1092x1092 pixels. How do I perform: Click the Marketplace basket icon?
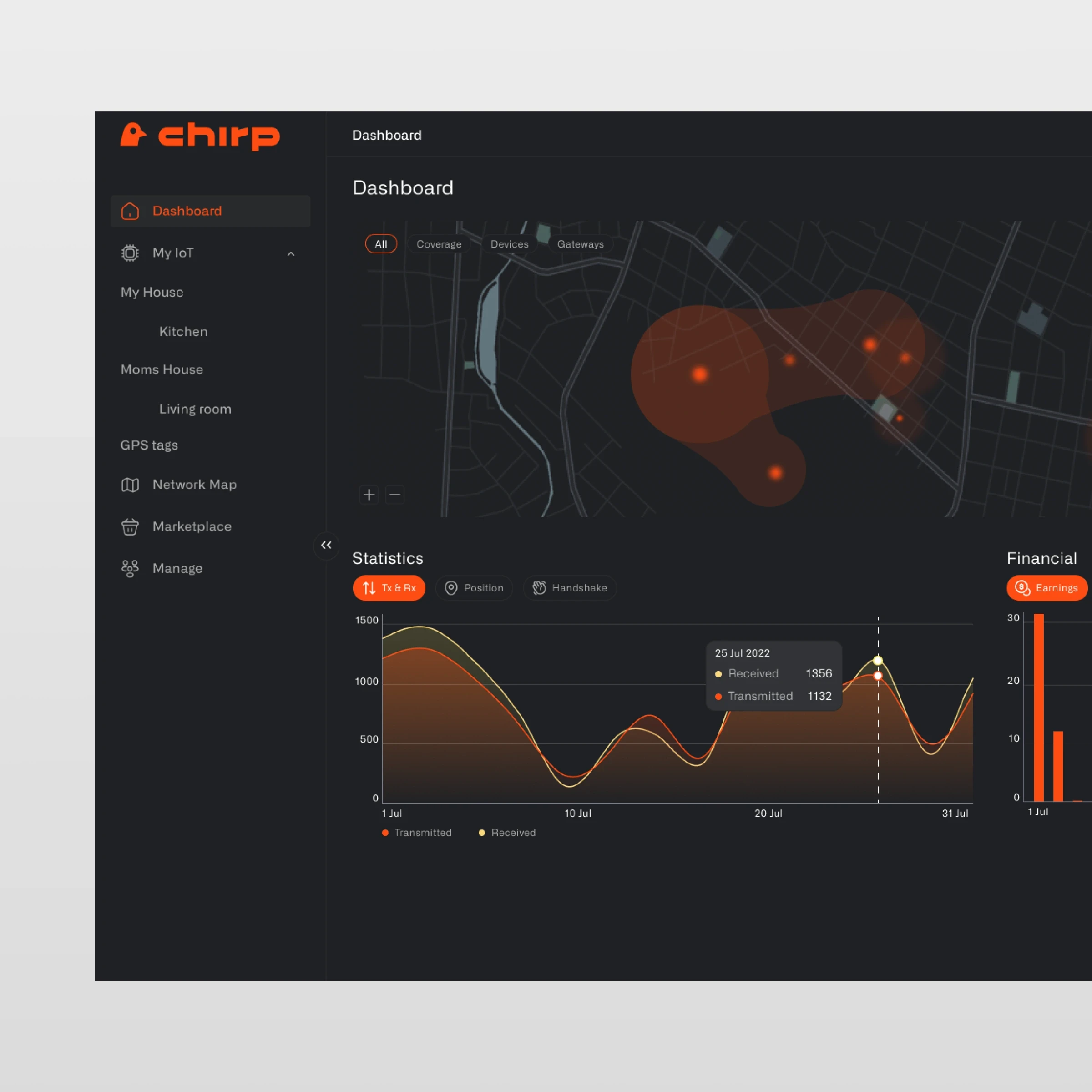(130, 527)
